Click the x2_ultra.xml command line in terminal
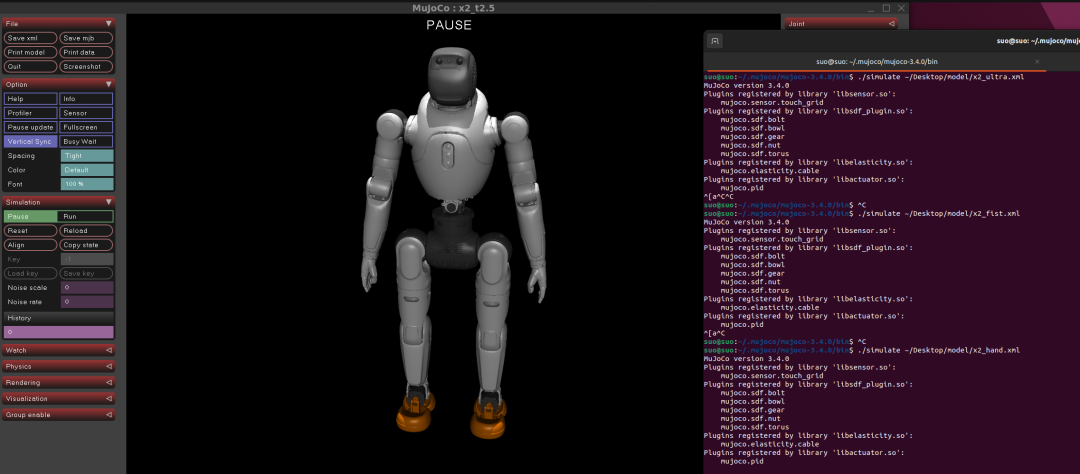 click(864, 76)
